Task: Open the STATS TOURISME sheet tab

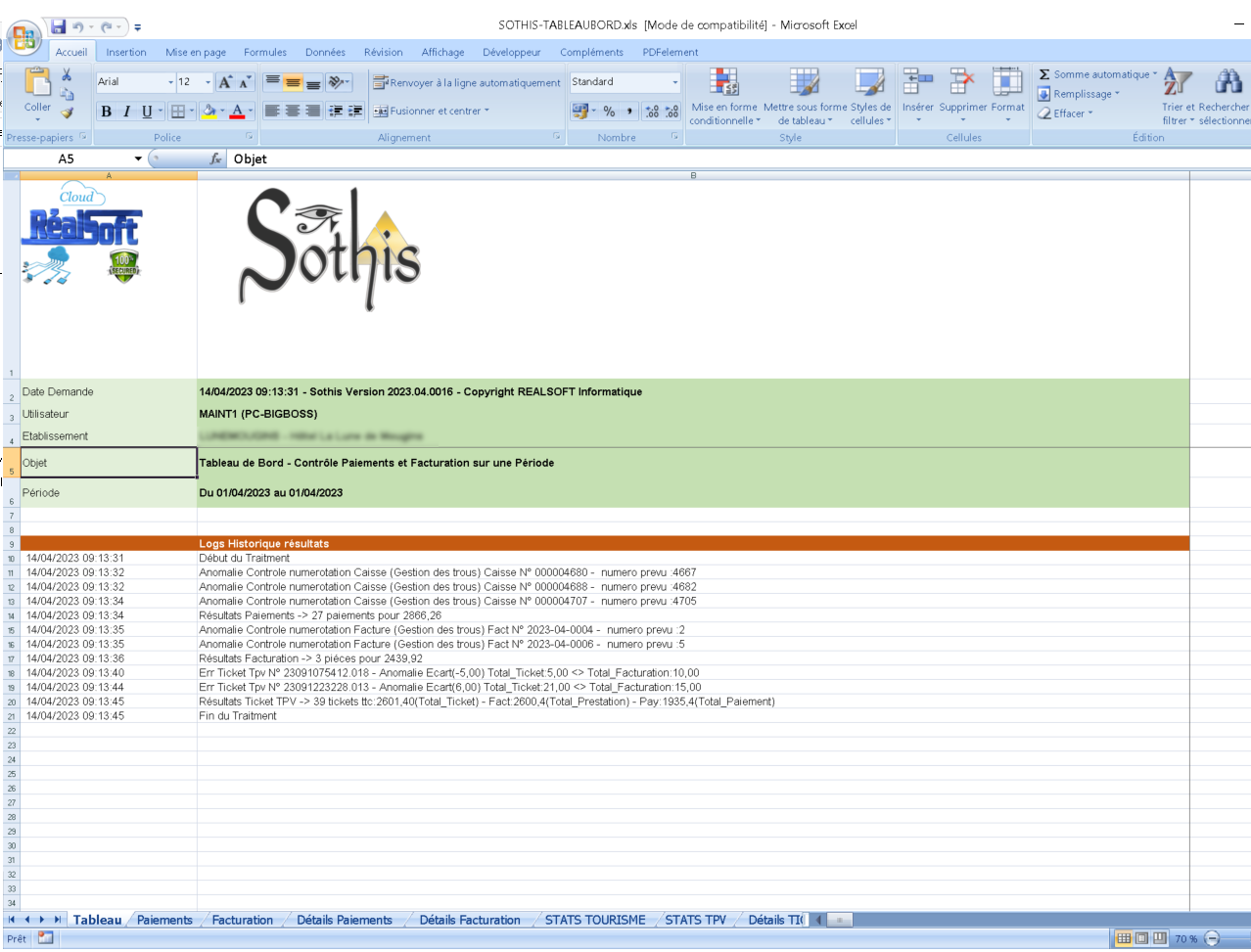Action: click(x=594, y=920)
